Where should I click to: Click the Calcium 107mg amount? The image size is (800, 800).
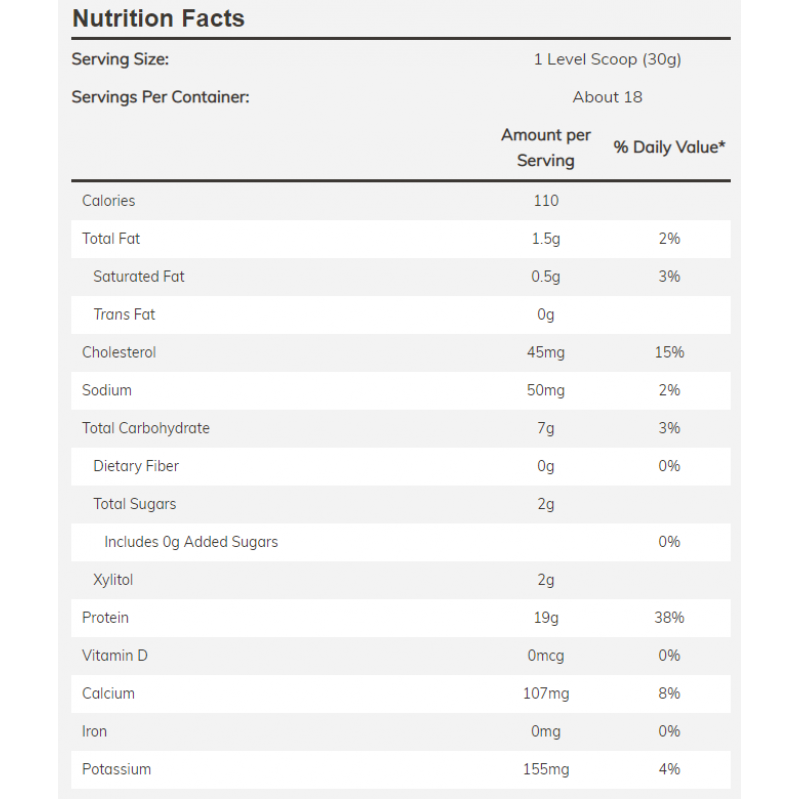click(x=546, y=694)
